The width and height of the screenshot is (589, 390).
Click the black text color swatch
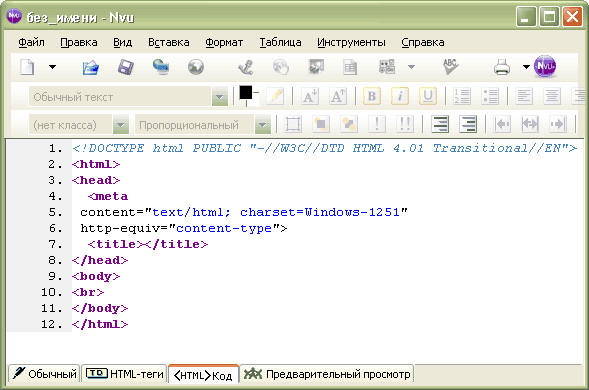pos(246,92)
